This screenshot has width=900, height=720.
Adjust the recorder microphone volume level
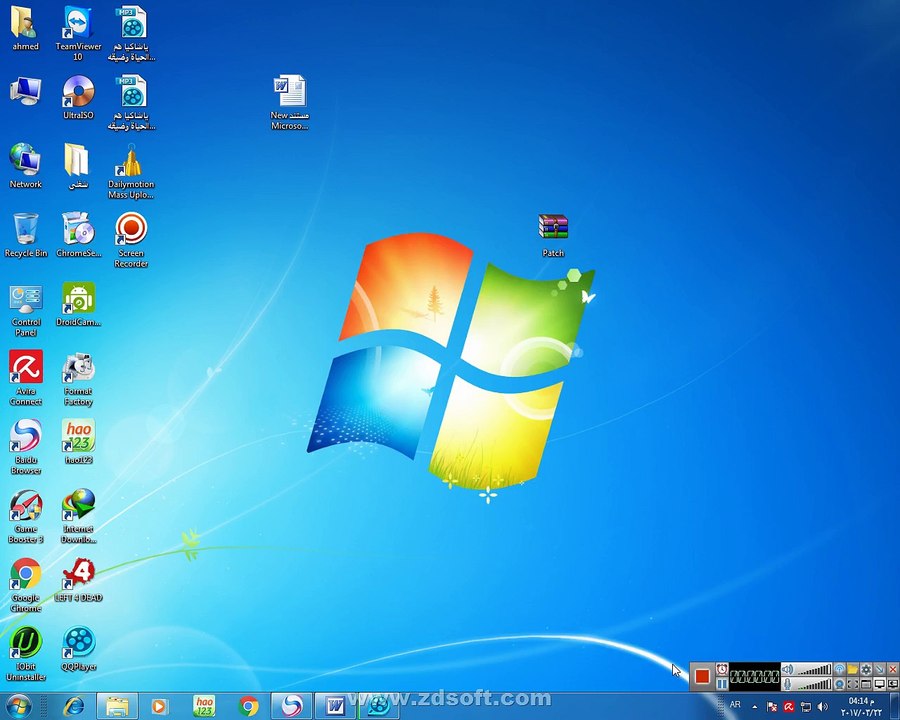click(x=813, y=684)
